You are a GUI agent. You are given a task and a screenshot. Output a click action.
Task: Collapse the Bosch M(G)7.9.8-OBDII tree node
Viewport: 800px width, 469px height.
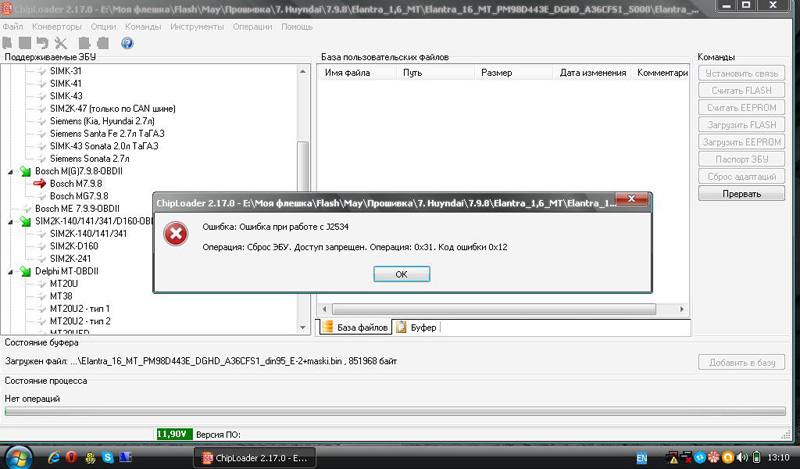tap(10, 171)
